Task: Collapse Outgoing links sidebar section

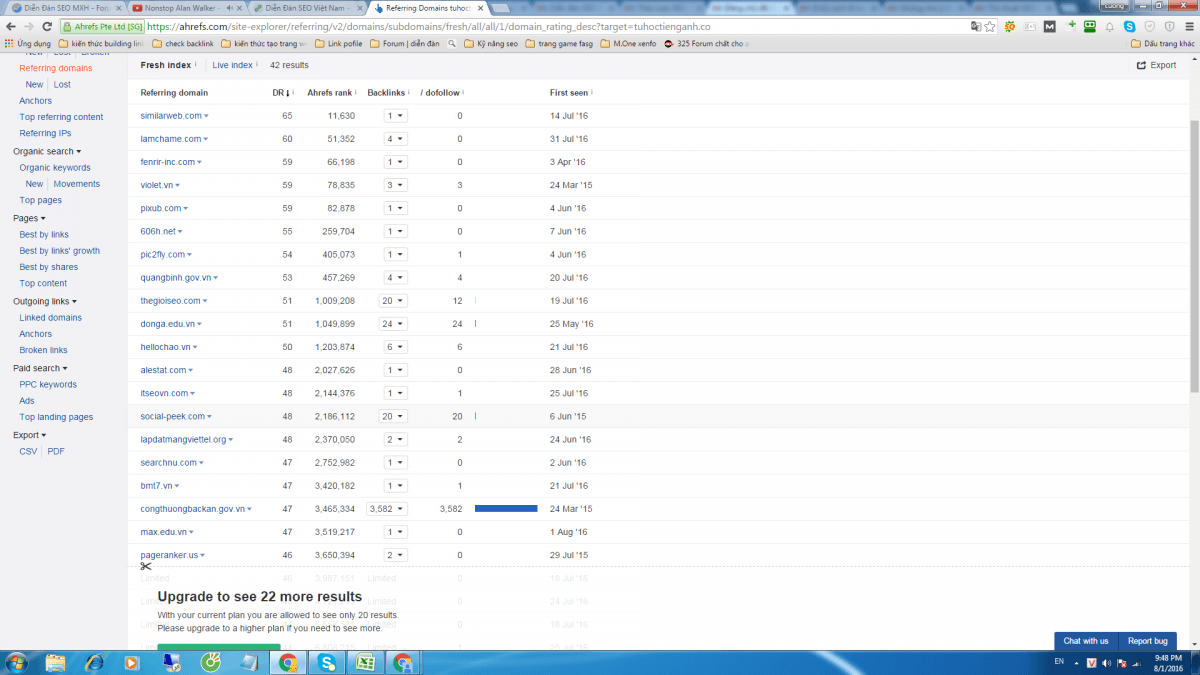Action: coord(45,301)
